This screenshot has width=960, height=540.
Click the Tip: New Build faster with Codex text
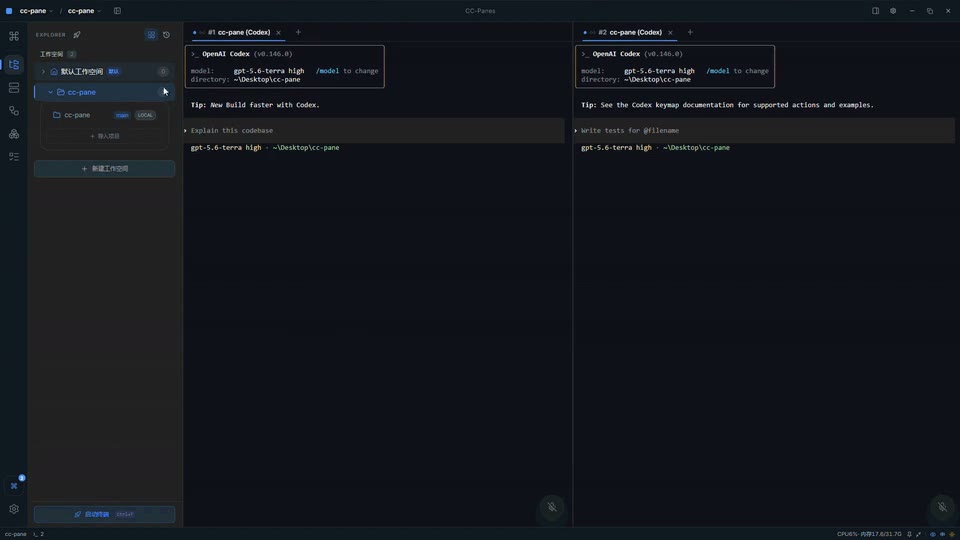coord(255,105)
